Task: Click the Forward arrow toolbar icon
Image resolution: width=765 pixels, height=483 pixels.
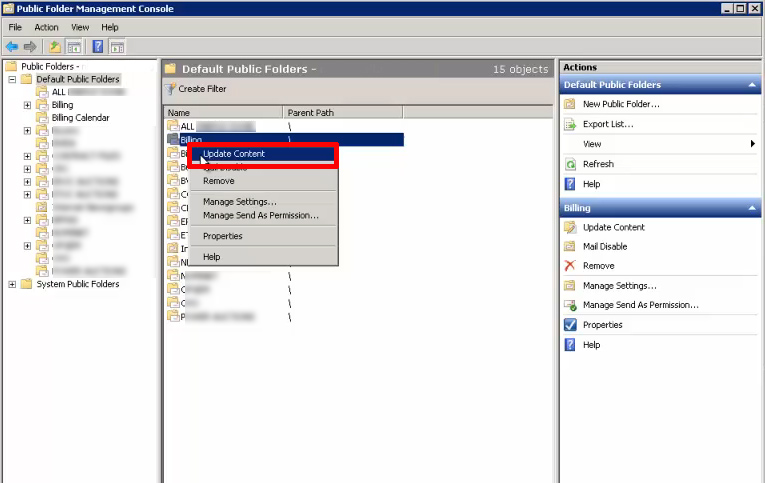Action: 30,47
